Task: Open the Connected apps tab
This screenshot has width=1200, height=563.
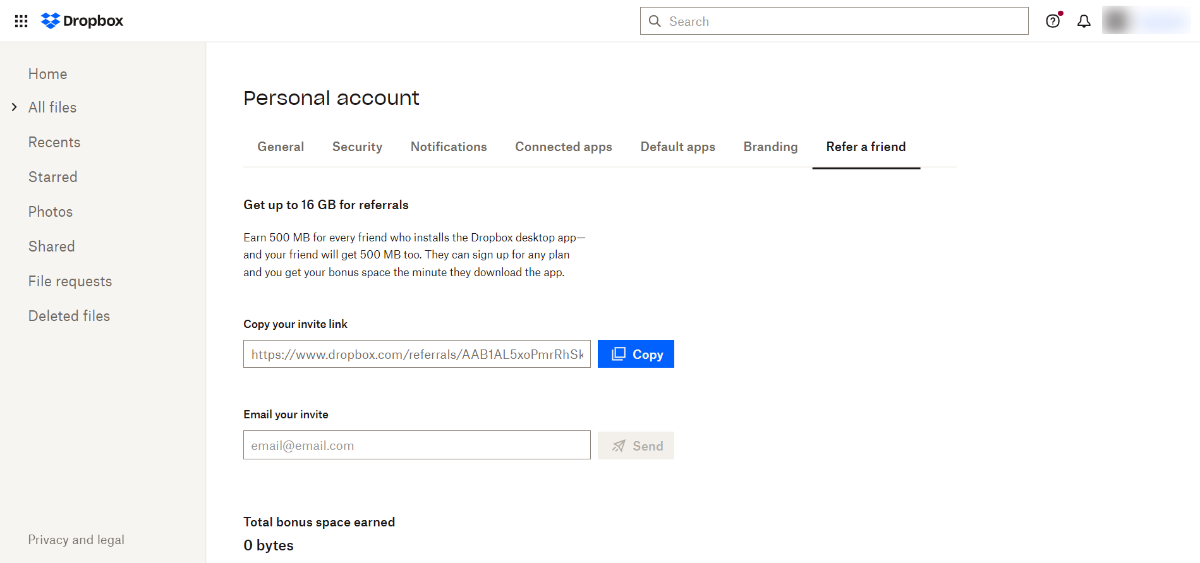Action: 564,147
